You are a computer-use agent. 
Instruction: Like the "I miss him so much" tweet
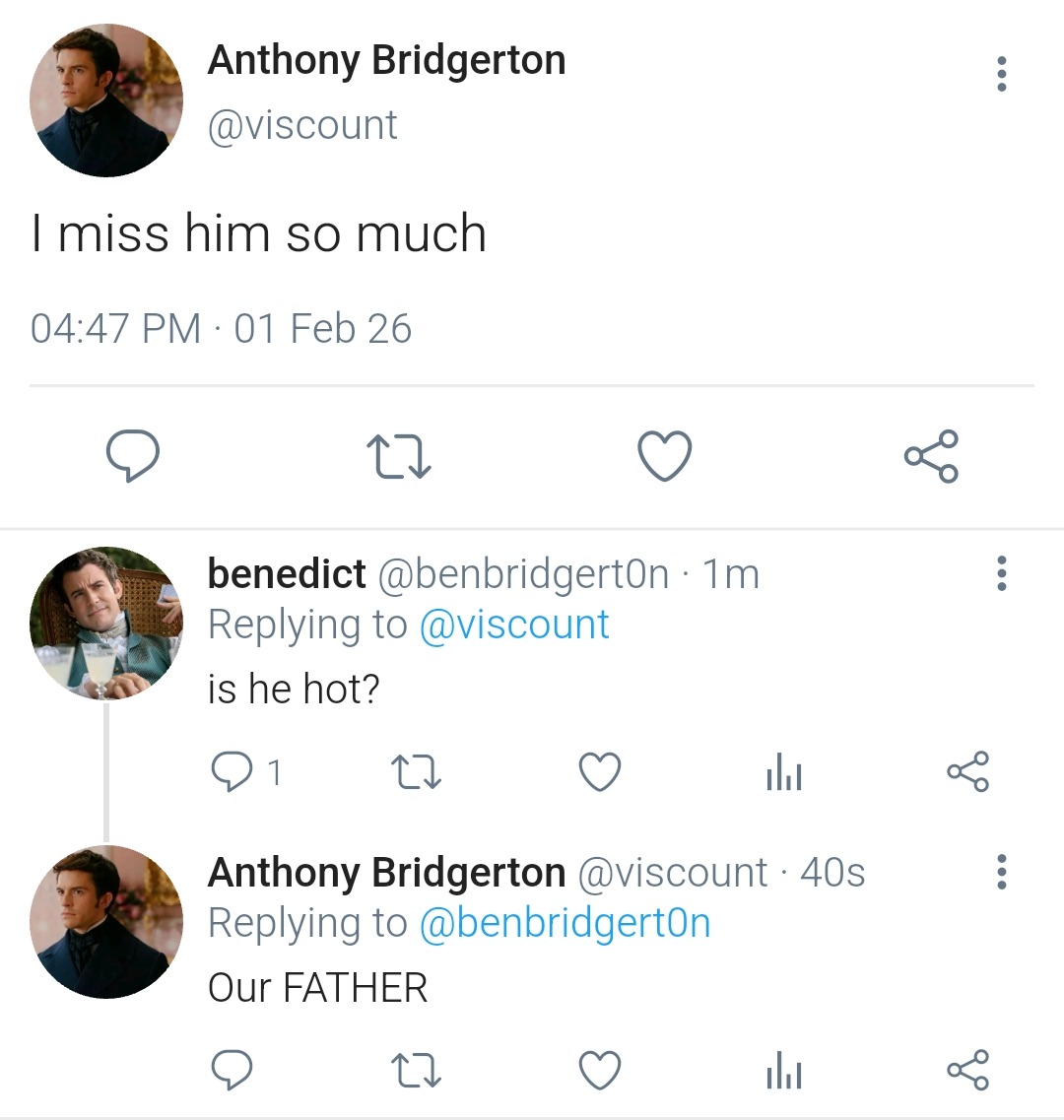[665, 457]
